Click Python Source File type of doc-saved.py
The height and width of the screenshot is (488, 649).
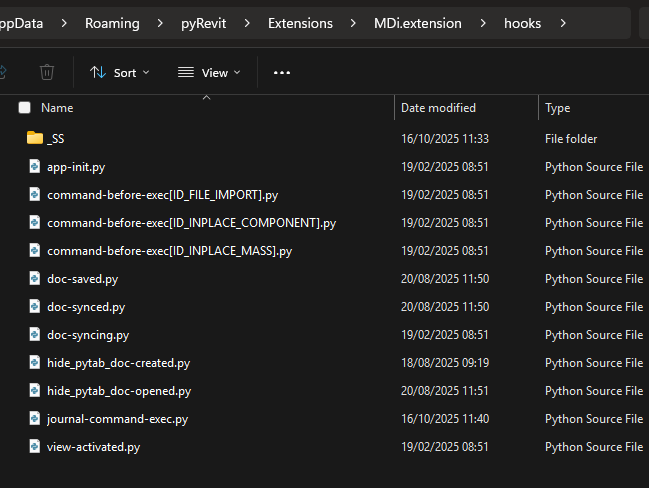click(594, 279)
